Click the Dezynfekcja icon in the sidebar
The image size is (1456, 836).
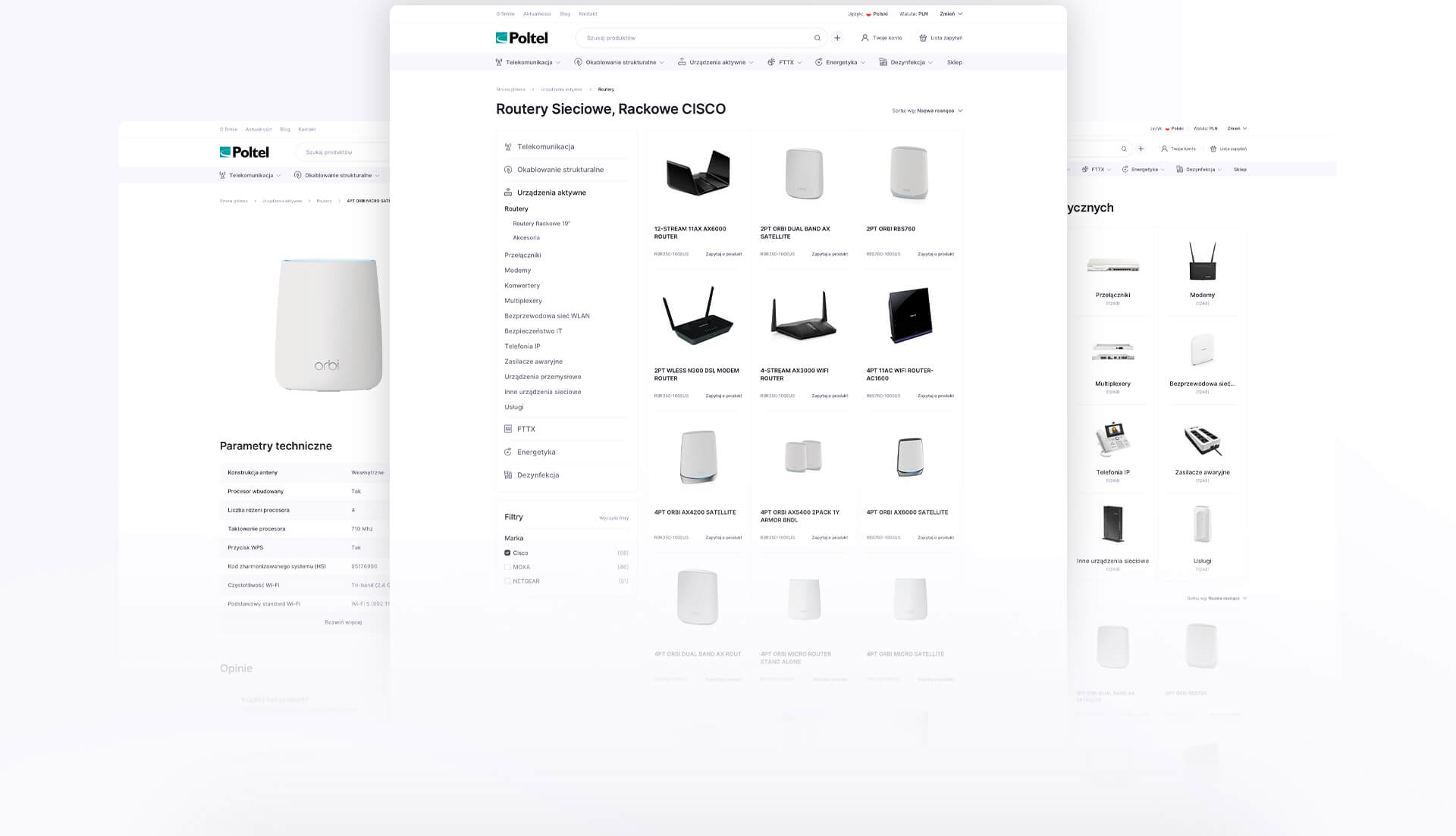point(508,475)
